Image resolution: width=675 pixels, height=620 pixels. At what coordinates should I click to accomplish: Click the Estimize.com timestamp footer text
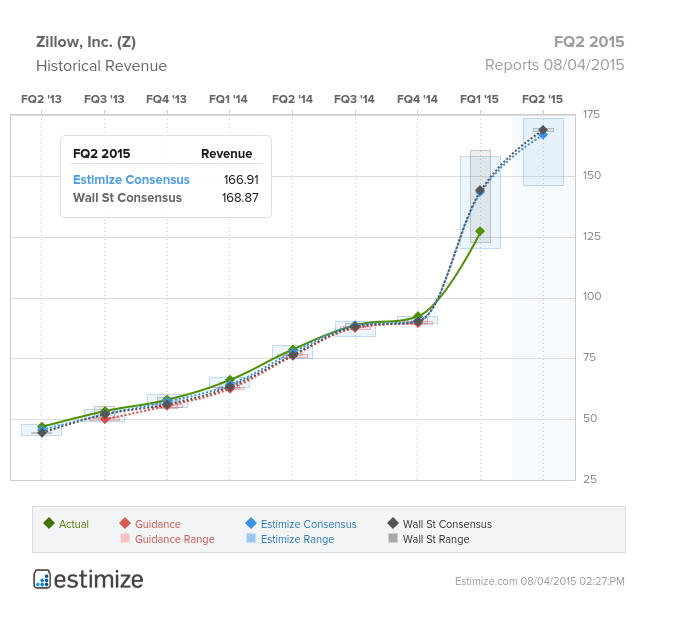[539, 581]
